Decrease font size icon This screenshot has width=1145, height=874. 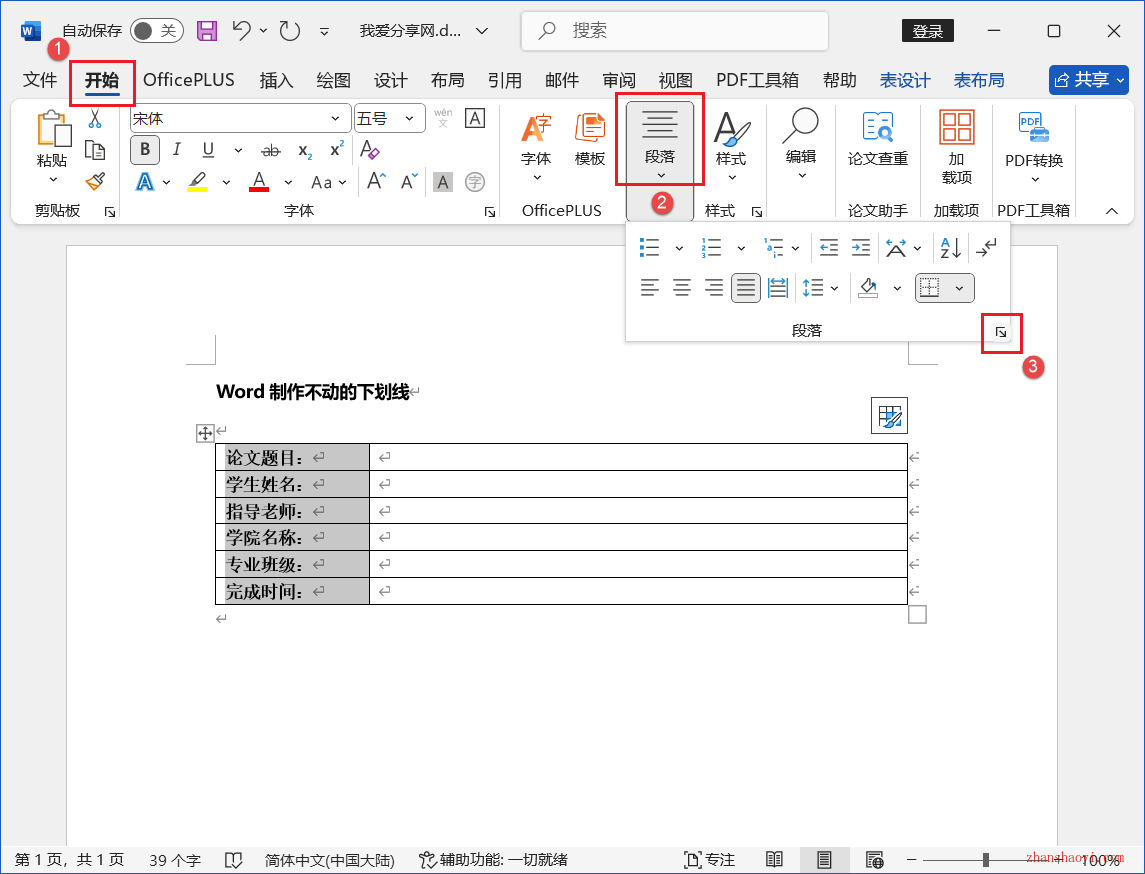click(x=410, y=181)
